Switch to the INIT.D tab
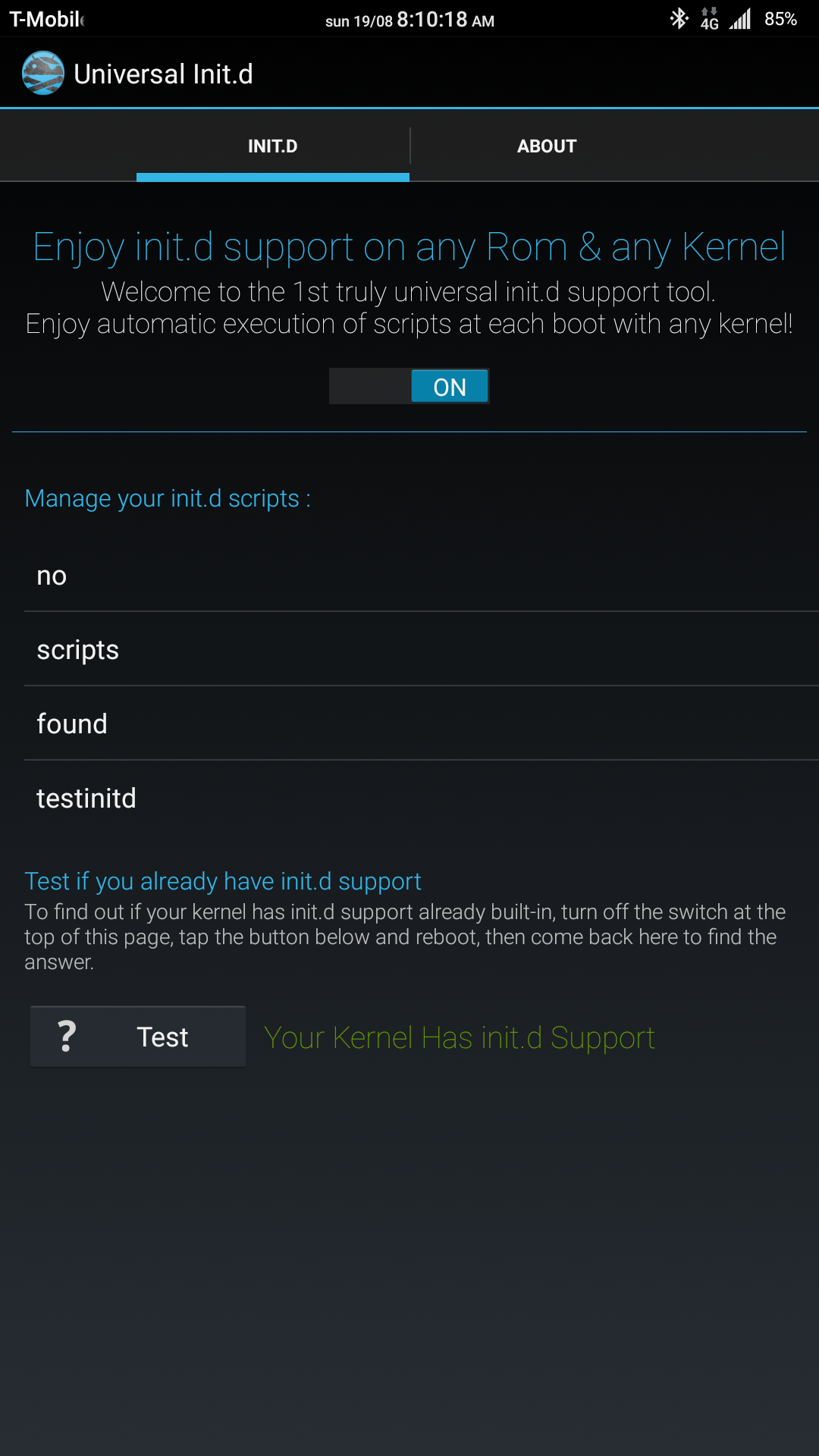 coord(272,146)
